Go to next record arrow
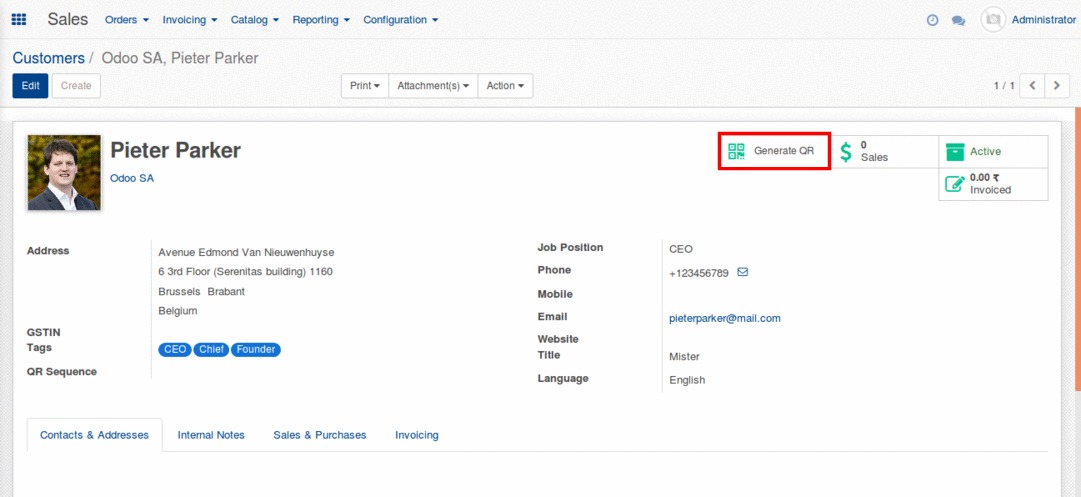The width and height of the screenshot is (1081, 497). coord(1056,85)
